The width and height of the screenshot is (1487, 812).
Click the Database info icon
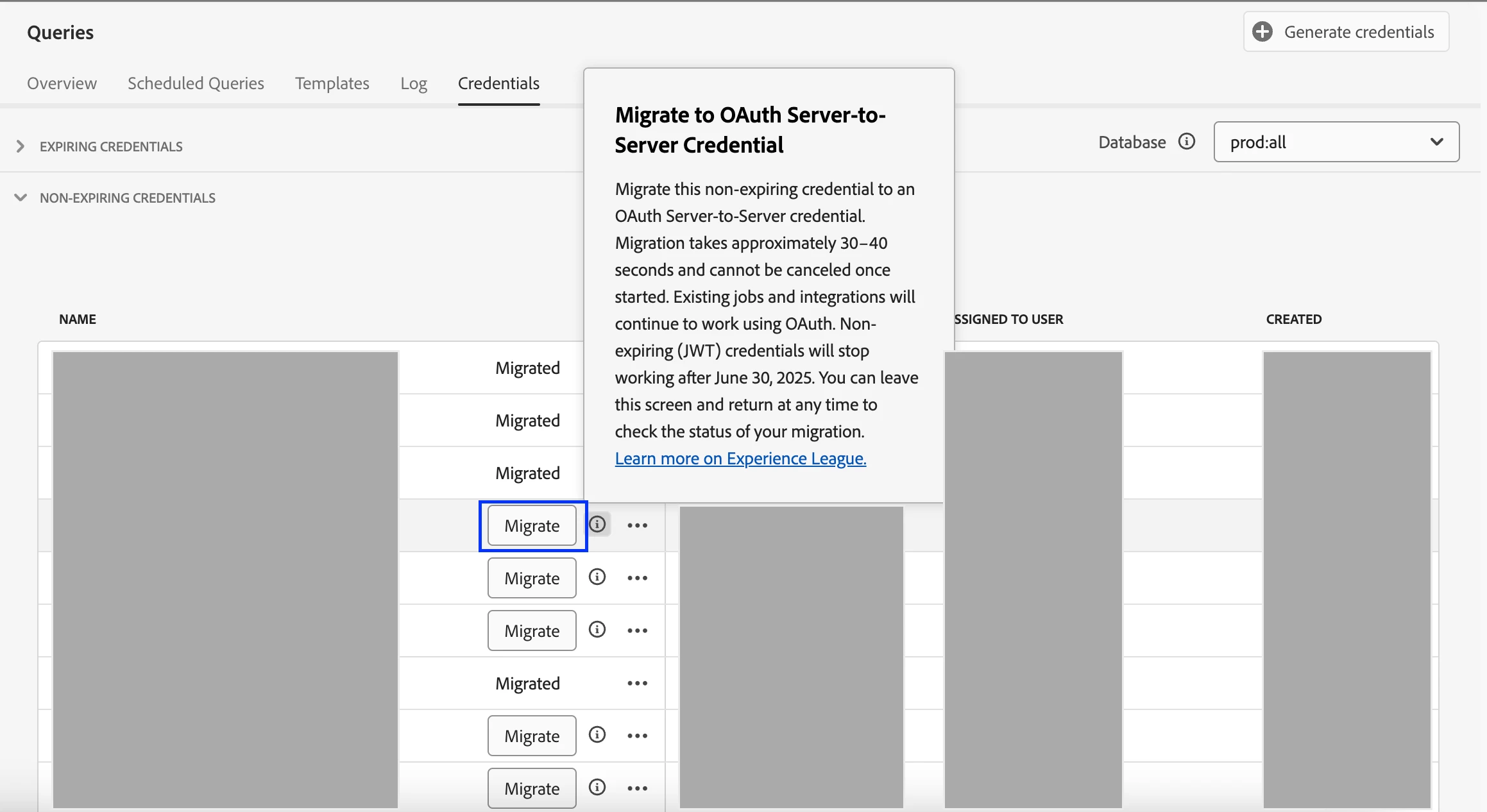point(1187,142)
